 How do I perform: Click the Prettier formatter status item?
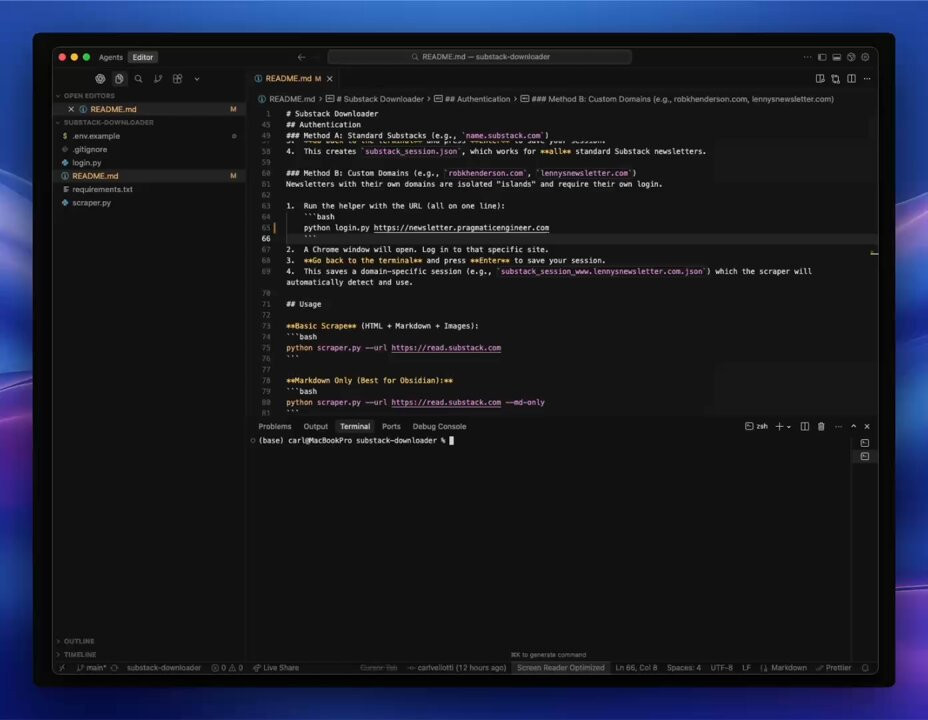[x=833, y=668]
